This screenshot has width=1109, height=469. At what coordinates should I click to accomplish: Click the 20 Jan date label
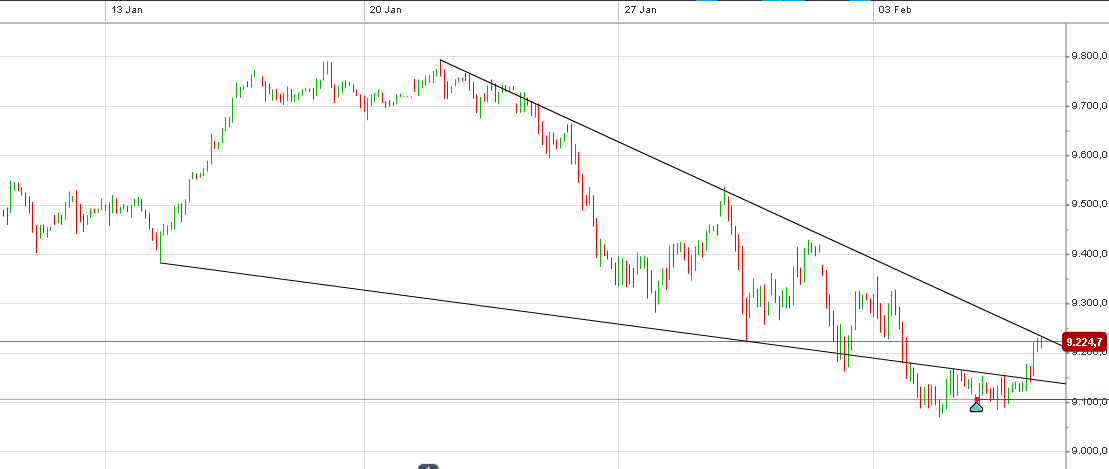[x=385, y=10]
